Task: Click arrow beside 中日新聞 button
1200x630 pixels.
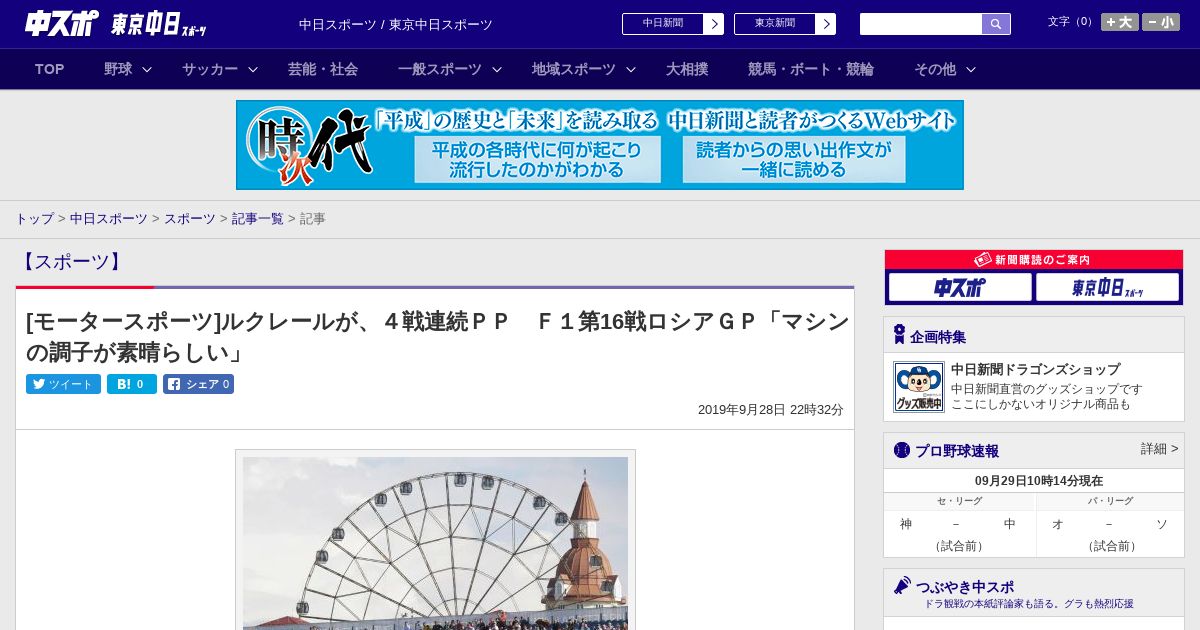Action: pyautogui.click(x=713, y=24)
